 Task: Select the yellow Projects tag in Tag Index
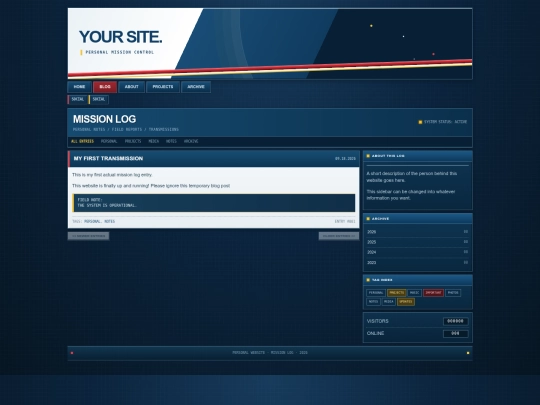396,293
